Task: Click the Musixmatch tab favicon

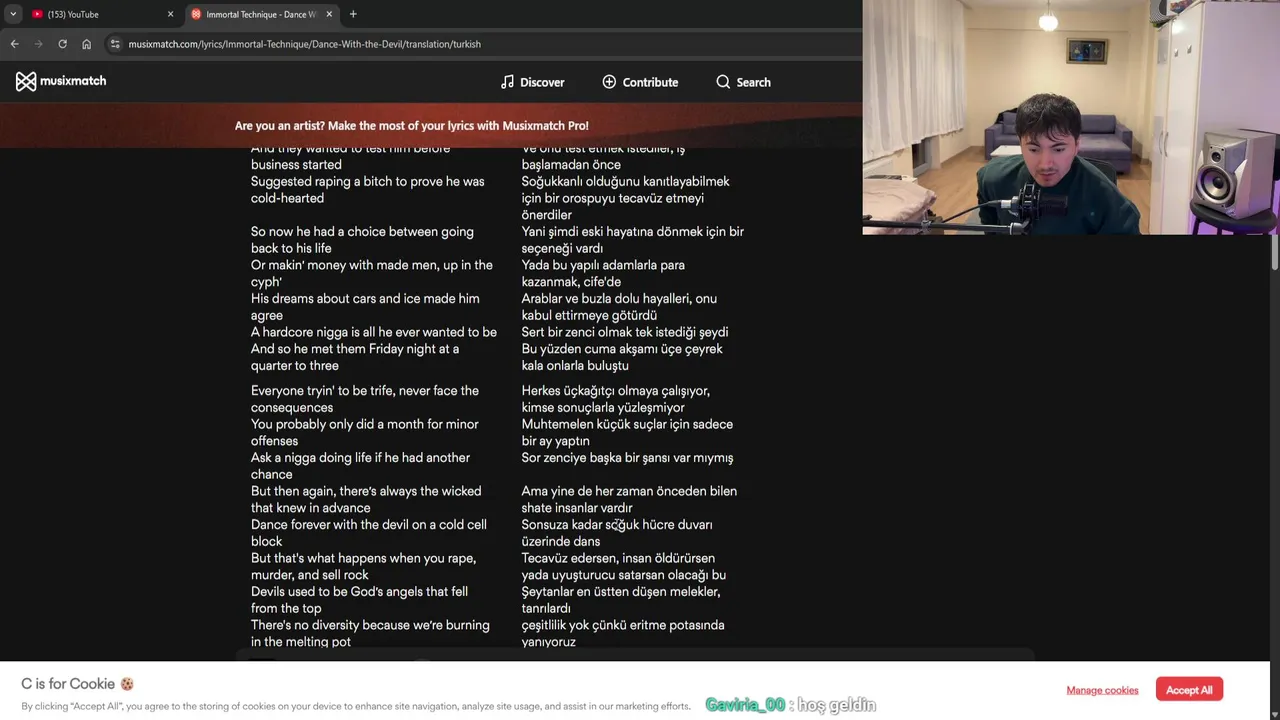Action: pyautogui.click(x=196, y=14)
